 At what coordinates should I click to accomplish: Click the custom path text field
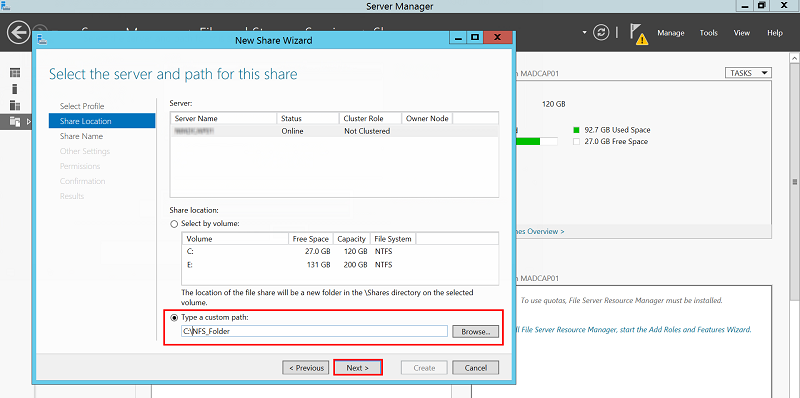(314, 332)
